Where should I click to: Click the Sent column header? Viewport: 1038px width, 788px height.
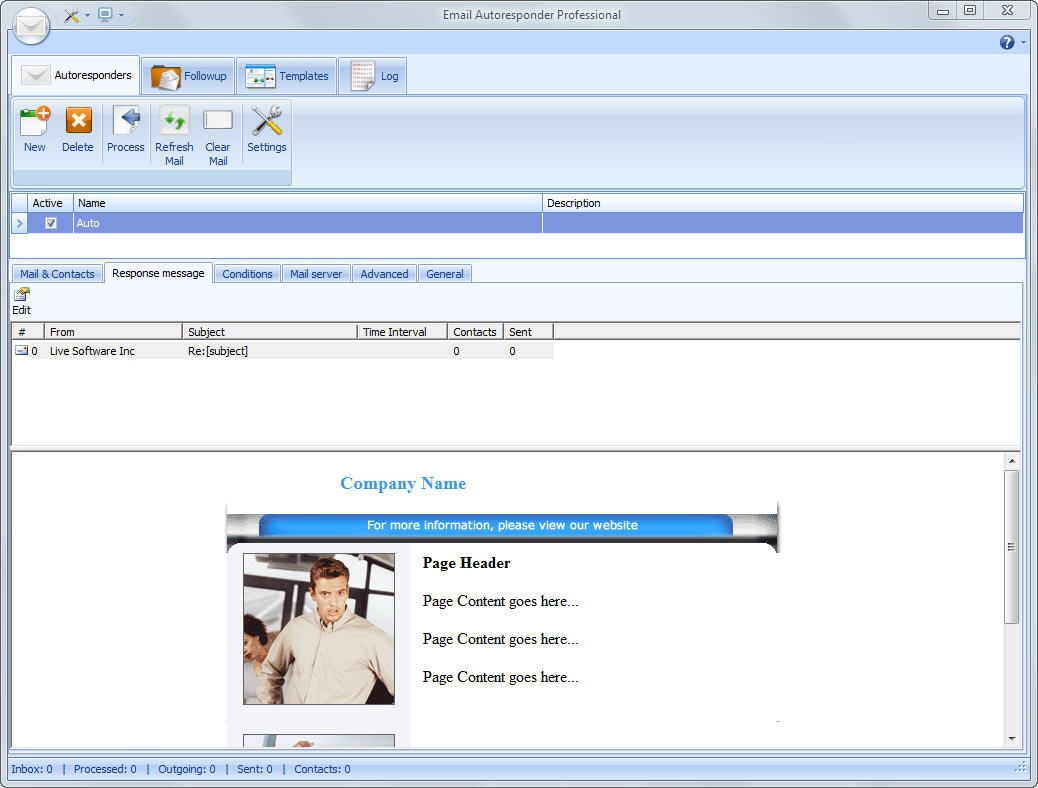528,332
